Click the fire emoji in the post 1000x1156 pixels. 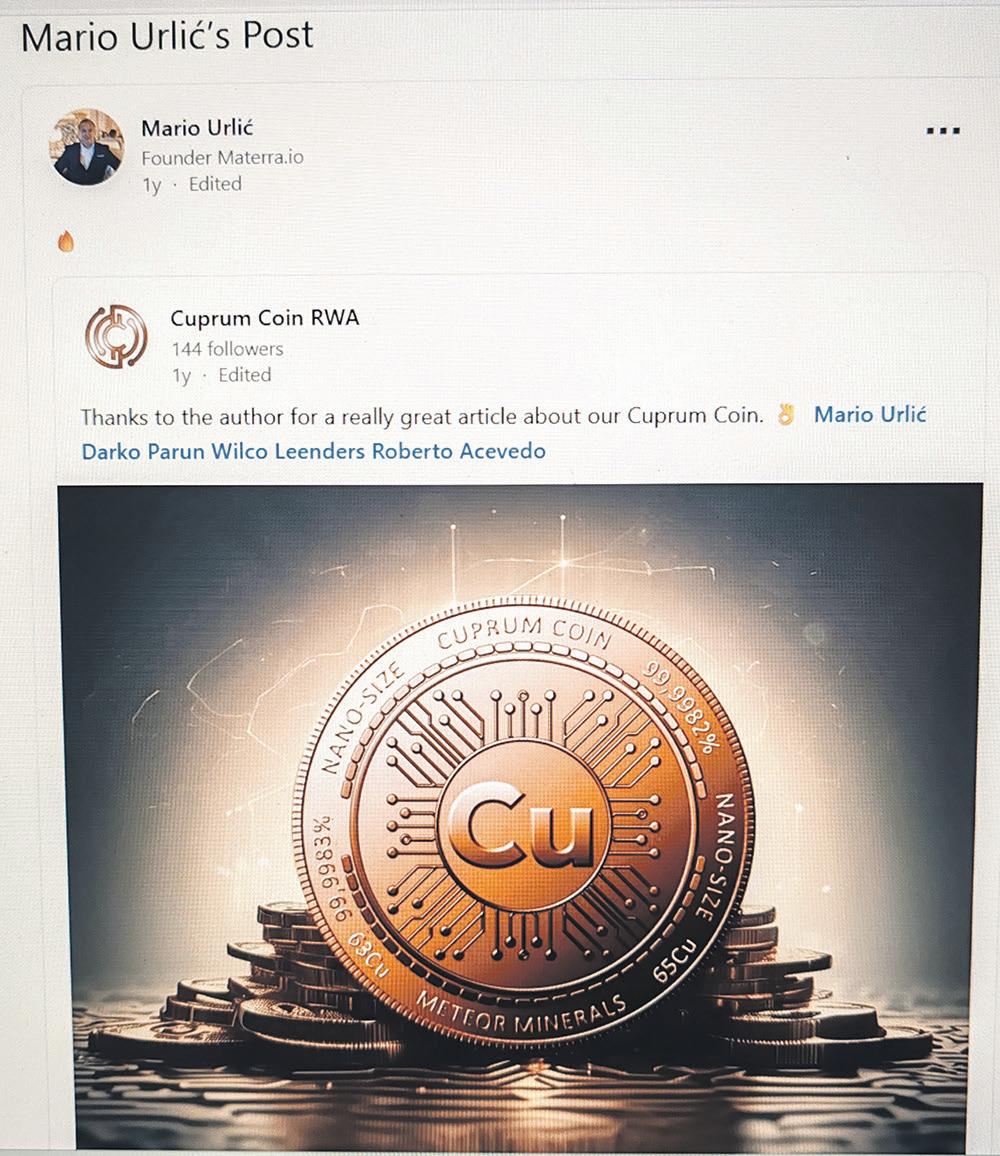66,241
